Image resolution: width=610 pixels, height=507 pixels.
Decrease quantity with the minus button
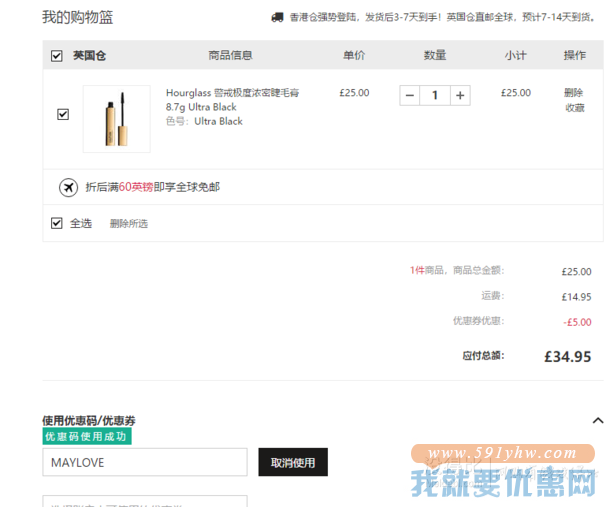[x=410, y=95]
